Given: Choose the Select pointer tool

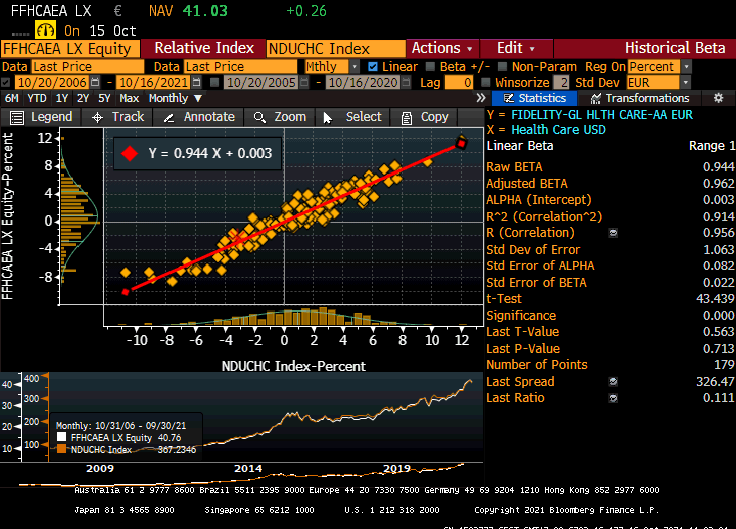Looking at the screenshot, I should [353, 117].
